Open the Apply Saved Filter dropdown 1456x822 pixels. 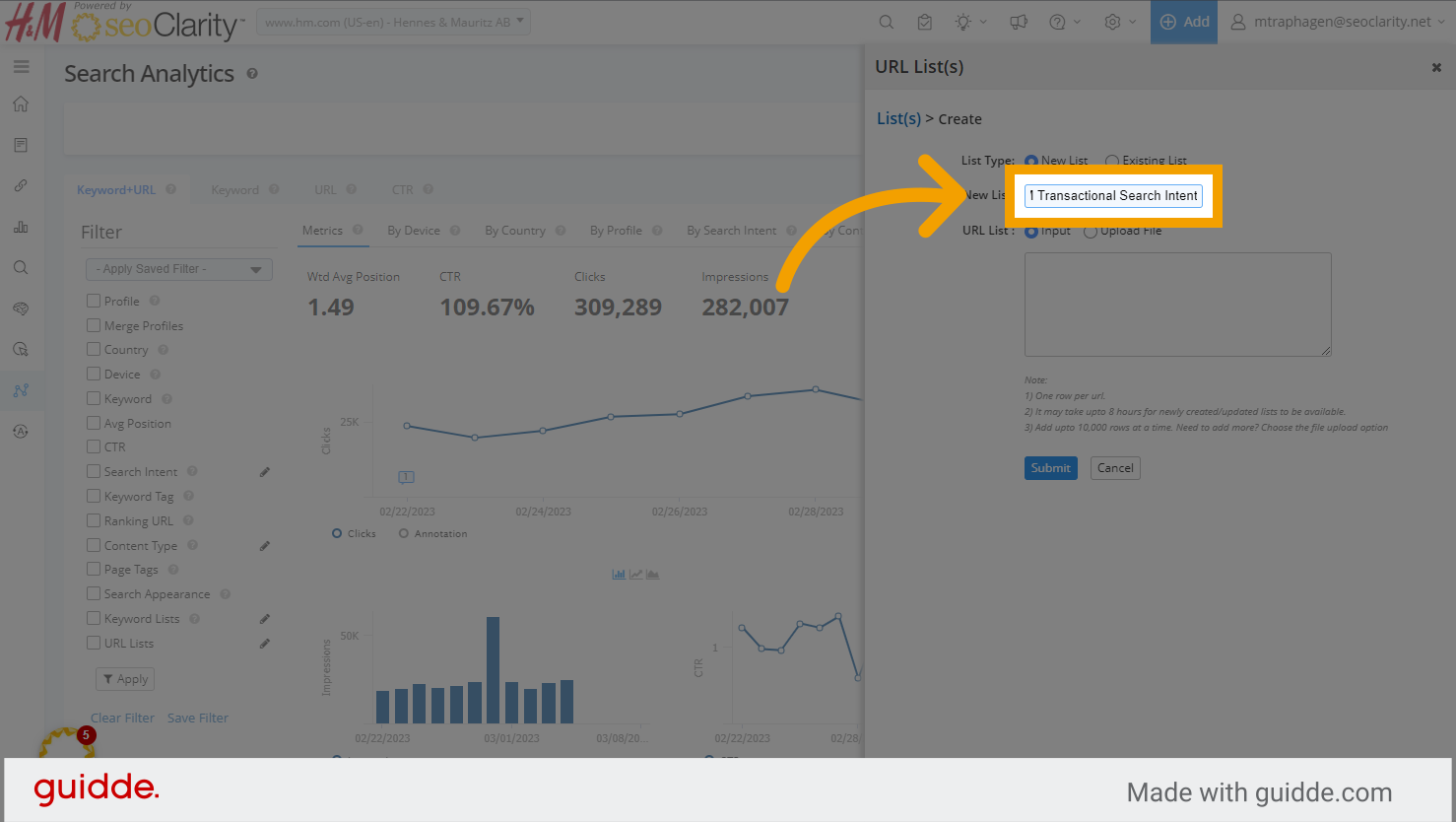click(179, 269)
